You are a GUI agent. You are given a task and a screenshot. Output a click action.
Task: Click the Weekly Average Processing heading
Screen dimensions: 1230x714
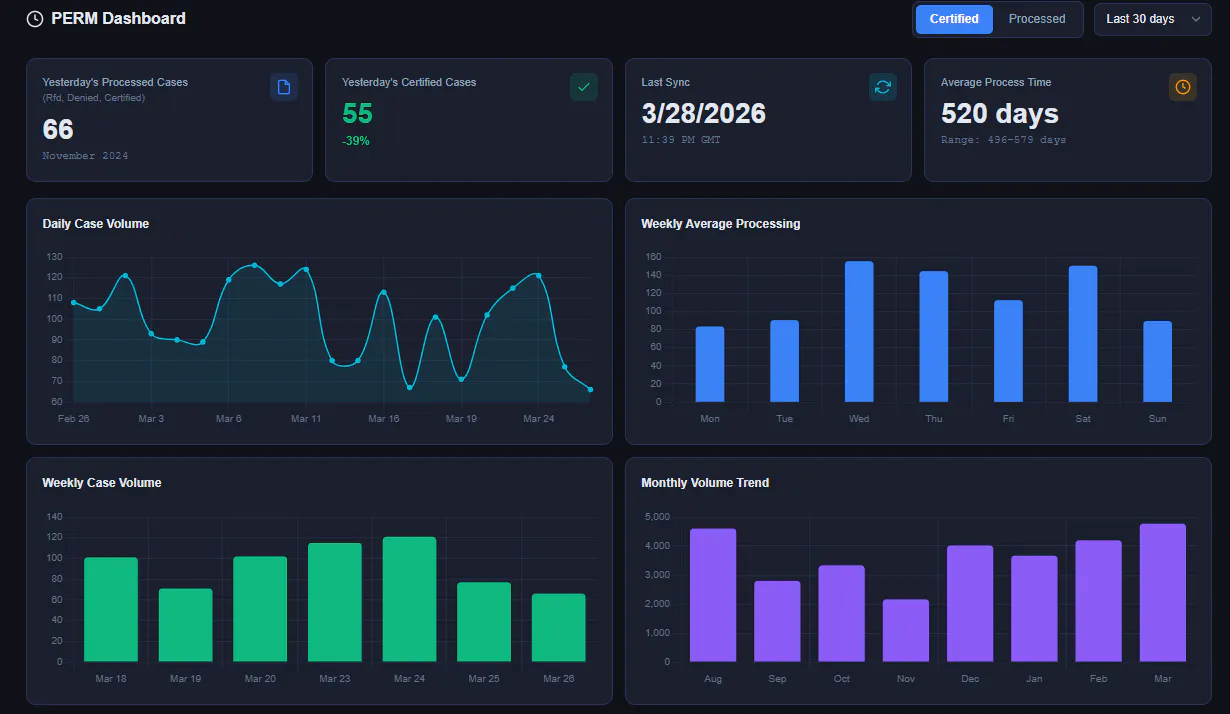tap(721, 224)
